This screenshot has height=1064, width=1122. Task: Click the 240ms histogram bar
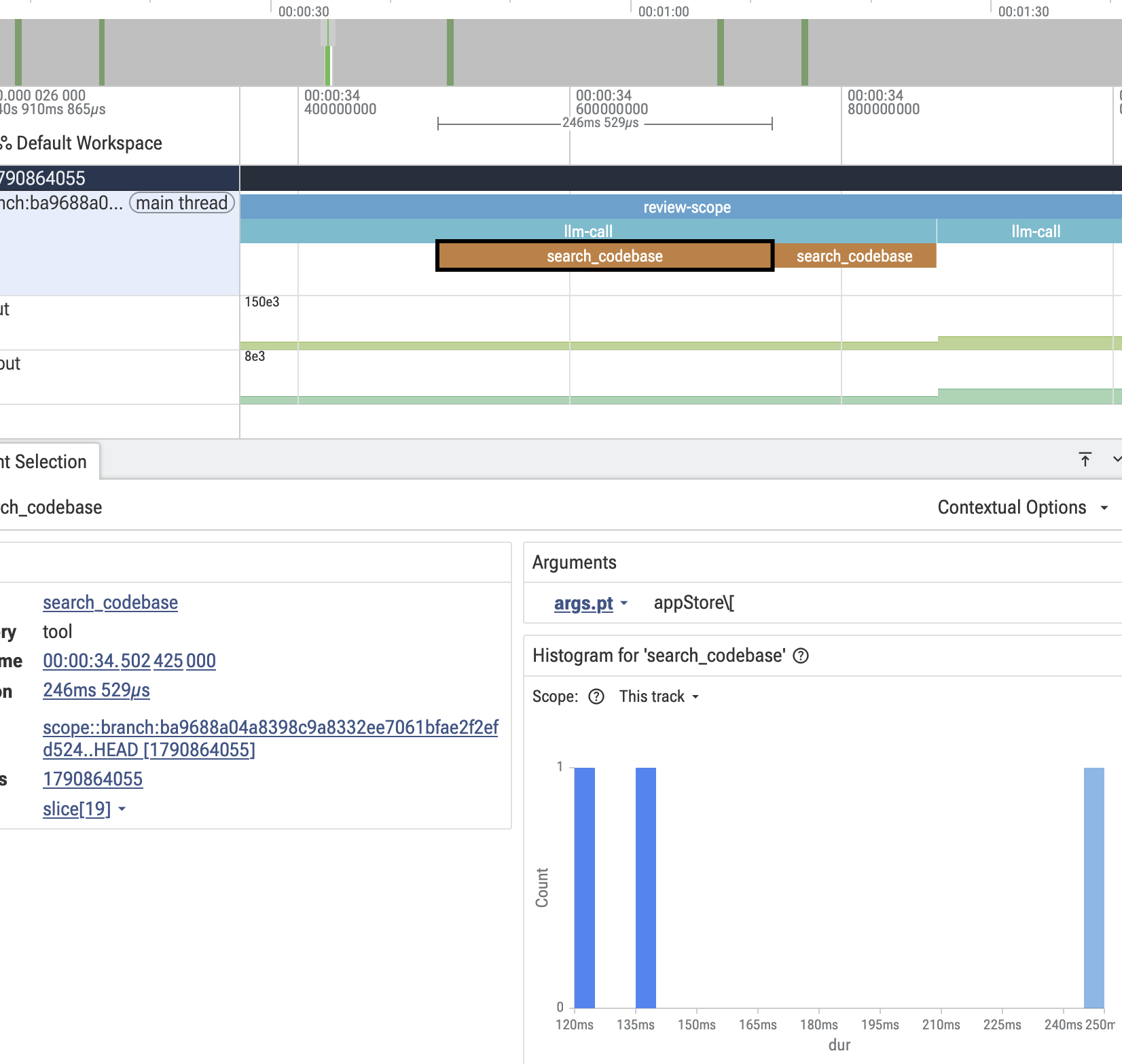(x=1094, y=887)
